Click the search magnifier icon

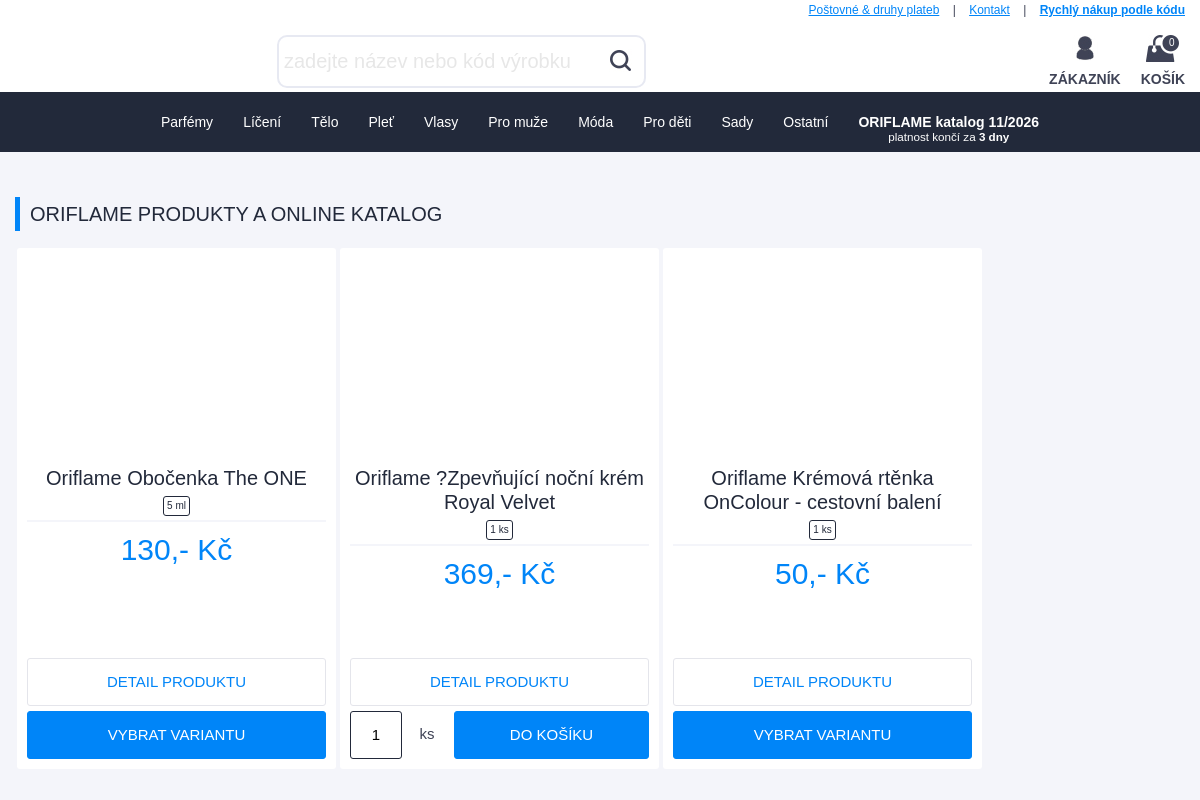[x=620, y=61]
